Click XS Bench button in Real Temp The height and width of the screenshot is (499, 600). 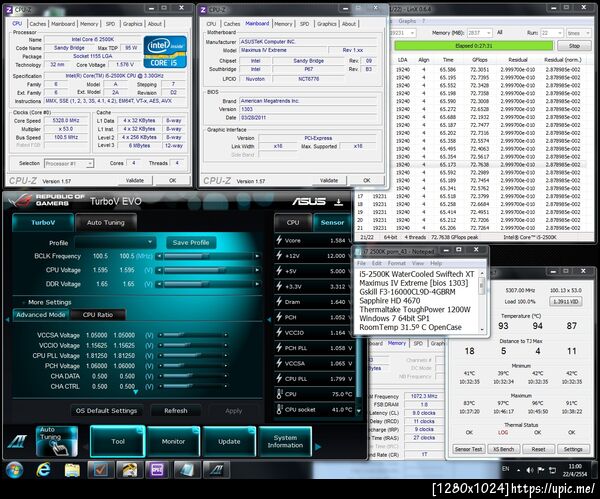pyautogui.click(x=504, y=449)
